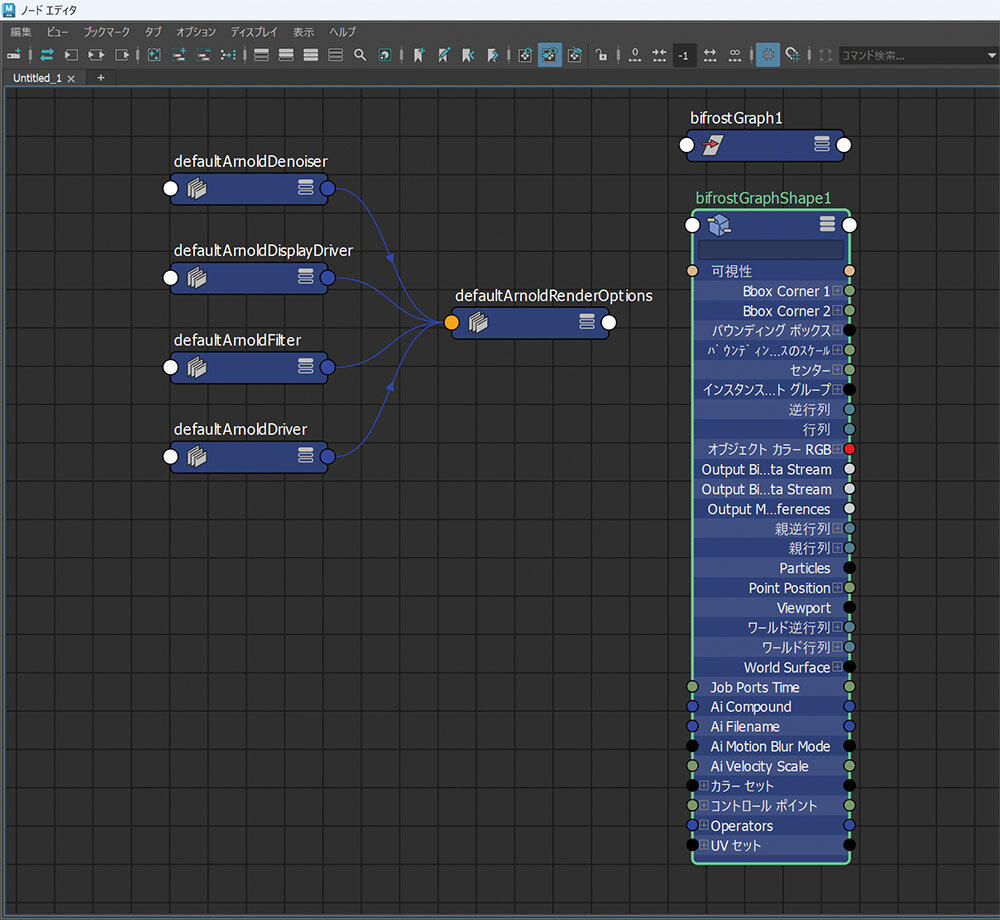
Task: Toggle hide all shapes
Action: point(575,55)
